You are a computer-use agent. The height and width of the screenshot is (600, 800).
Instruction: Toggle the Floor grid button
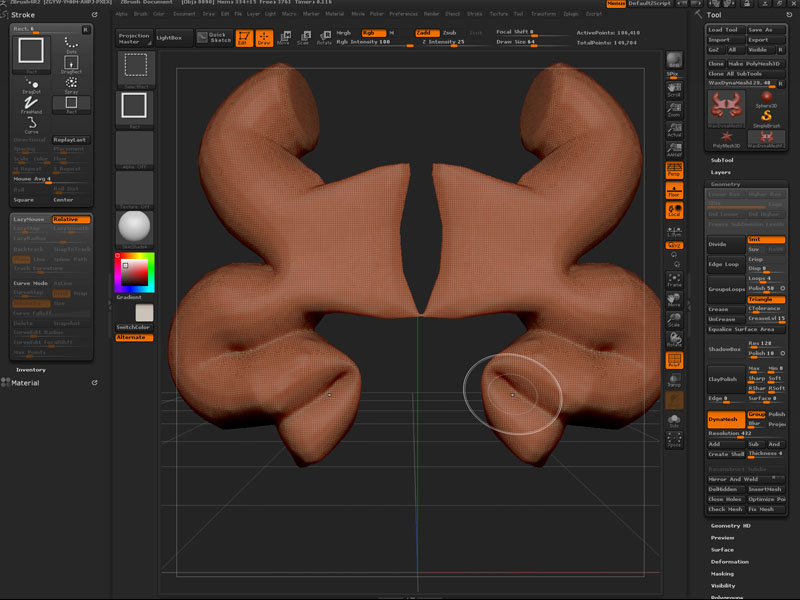click(x=674, y=190)
